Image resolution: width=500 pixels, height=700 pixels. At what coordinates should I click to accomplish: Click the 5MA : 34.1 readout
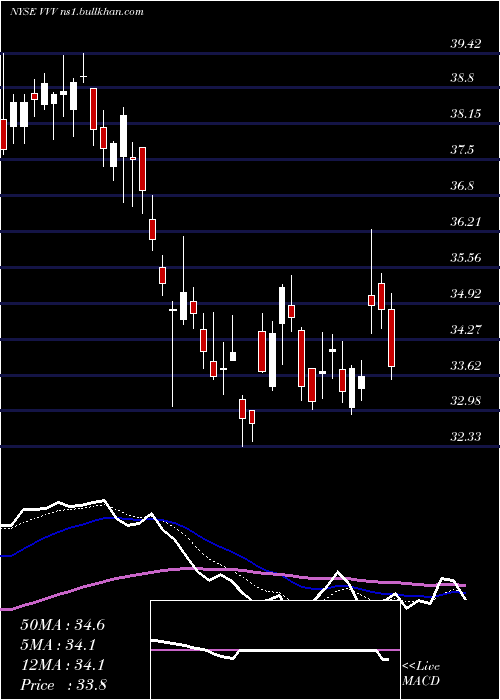click(x=59, y=645)
